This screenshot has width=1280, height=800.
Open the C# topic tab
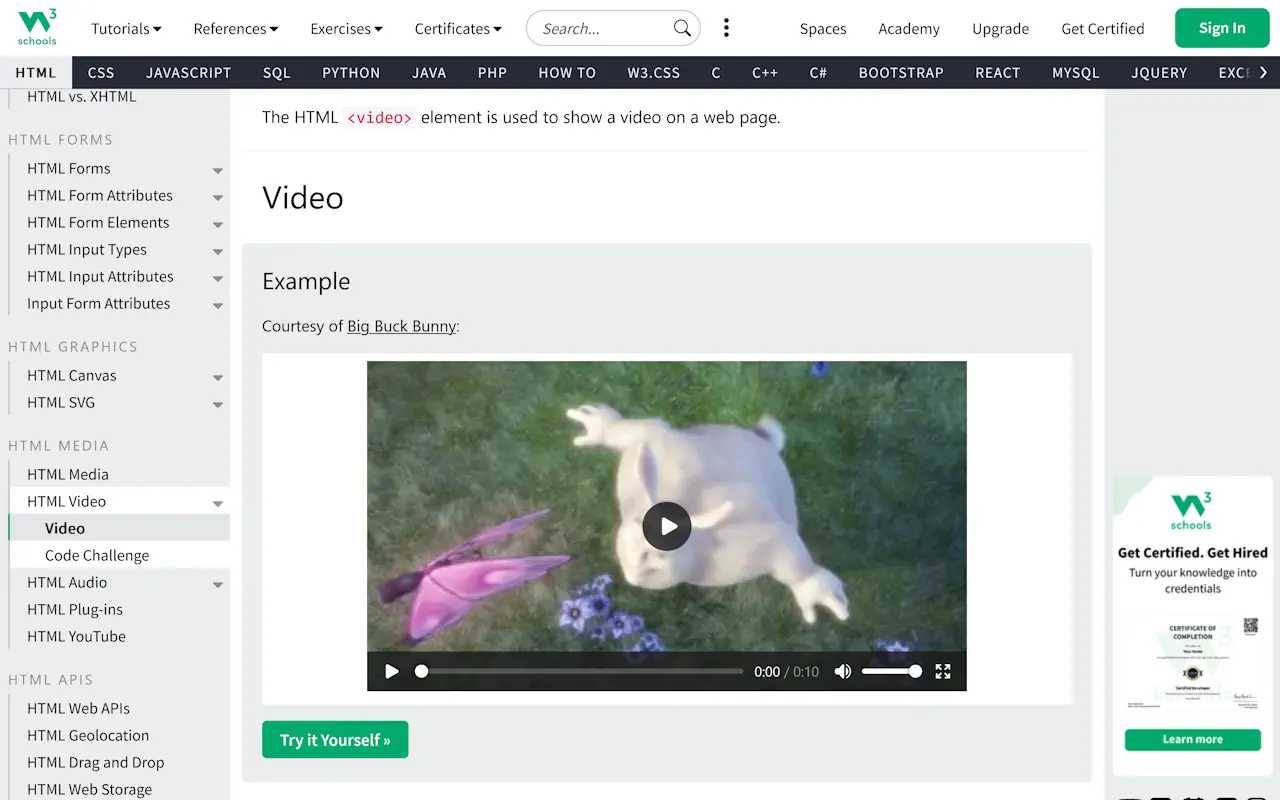pos(818,72)
